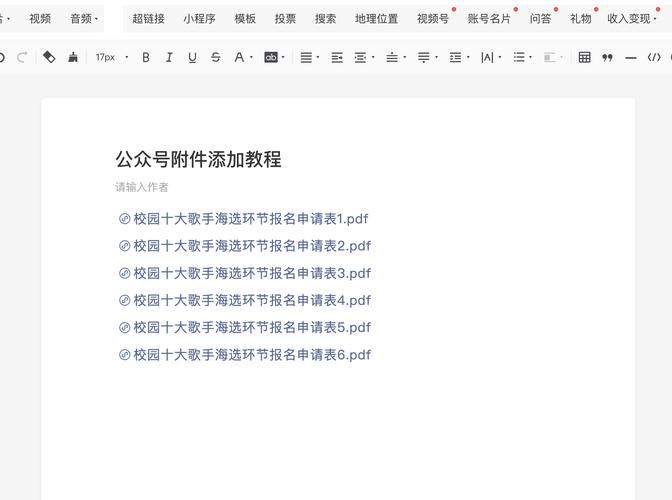
Task: Insert a code block with the </> icon
Action: [654, 57]
